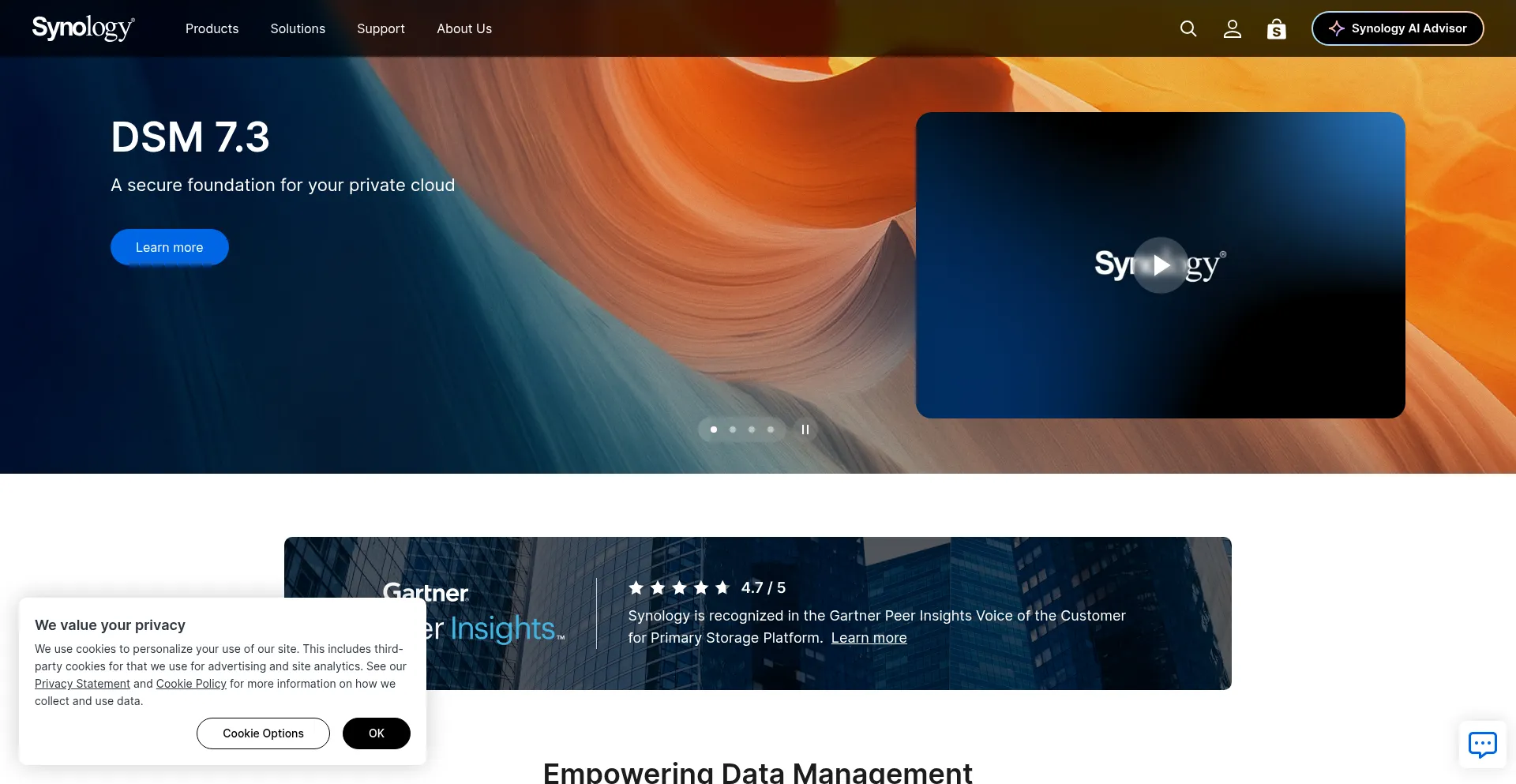The width and height of the screenshot is (1516, 784).
Task: Expand the Products menu
Action: pyautogui.click(x=212, y=28)
